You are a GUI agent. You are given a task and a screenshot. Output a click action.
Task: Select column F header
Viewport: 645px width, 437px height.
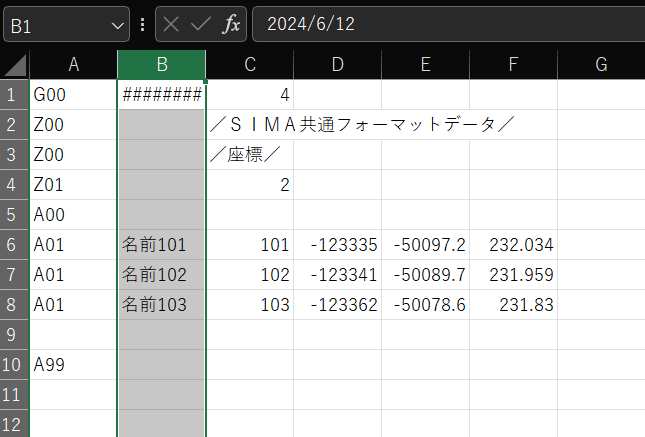coord(513,65)
